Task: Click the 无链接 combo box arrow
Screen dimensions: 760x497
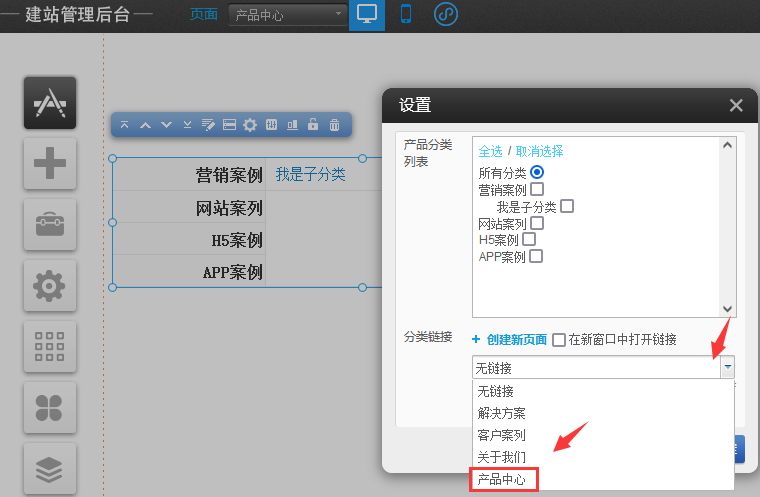Action: pos(727,367)
